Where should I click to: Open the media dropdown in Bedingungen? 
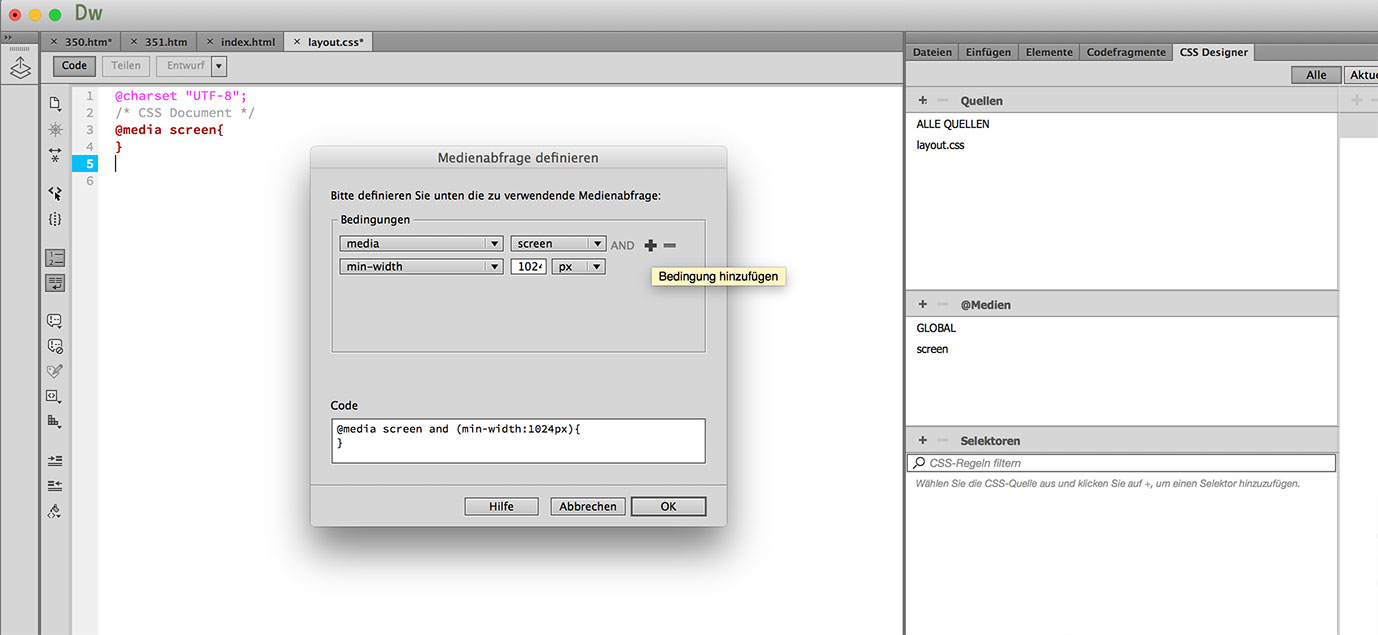coord(421,244)
